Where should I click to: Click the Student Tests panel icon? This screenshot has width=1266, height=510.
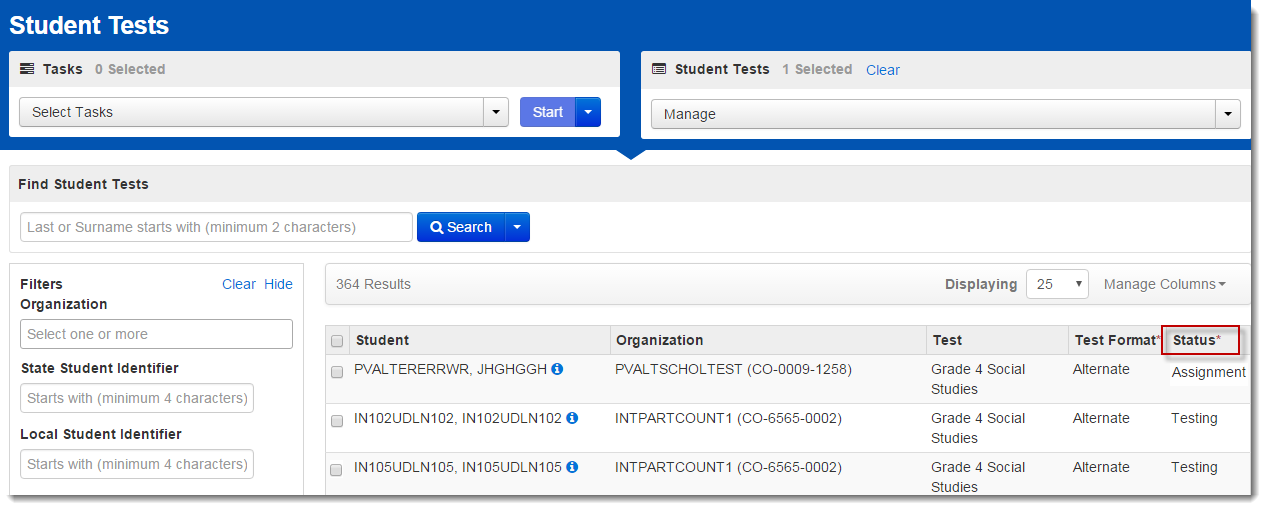[659, 69]
